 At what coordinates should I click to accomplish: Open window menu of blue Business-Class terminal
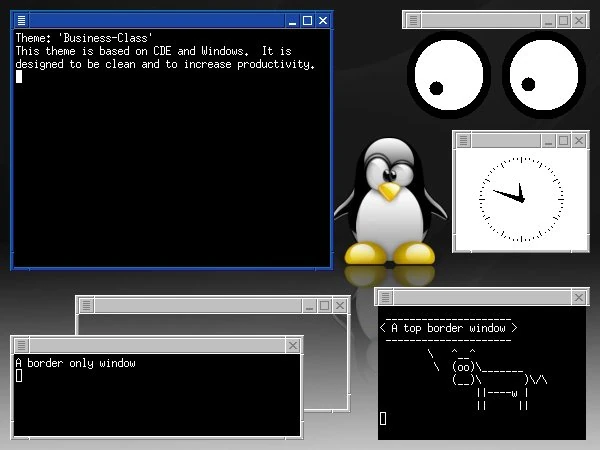[x=21, y=20]
